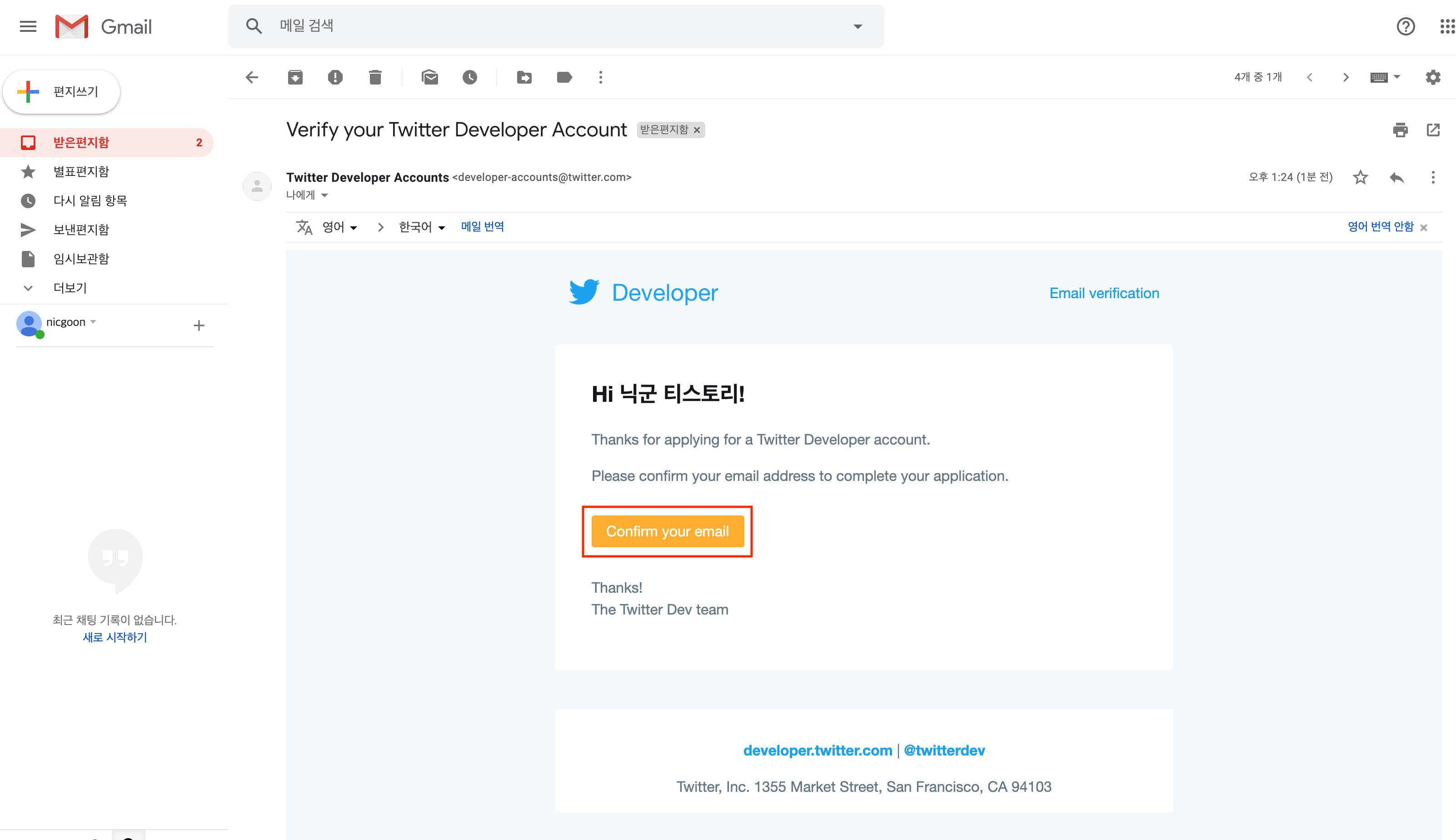The image size is (1456, 840).
Task: Print the email using printer icon
Action: [x=1400, y=130]
